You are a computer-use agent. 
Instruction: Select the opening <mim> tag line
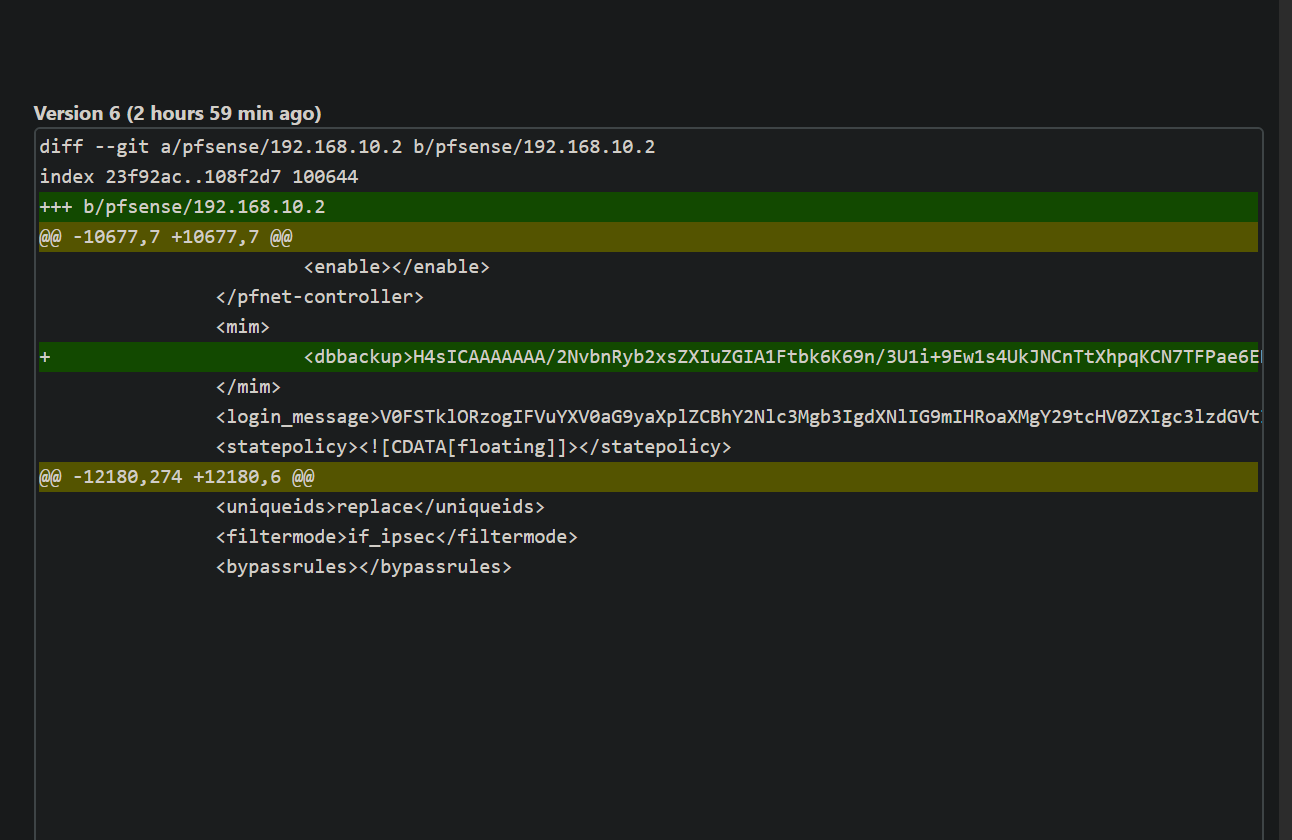click(242, 327)
